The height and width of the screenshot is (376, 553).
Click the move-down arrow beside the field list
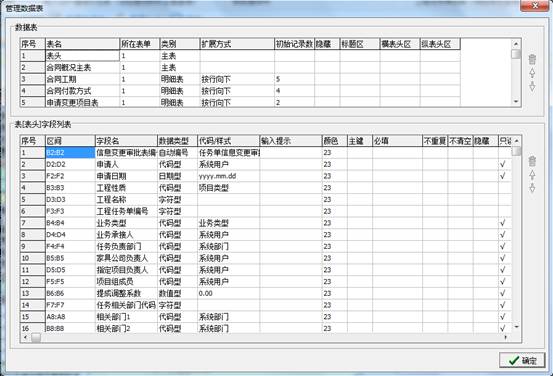pyautogui.click(x=532, y=188)
